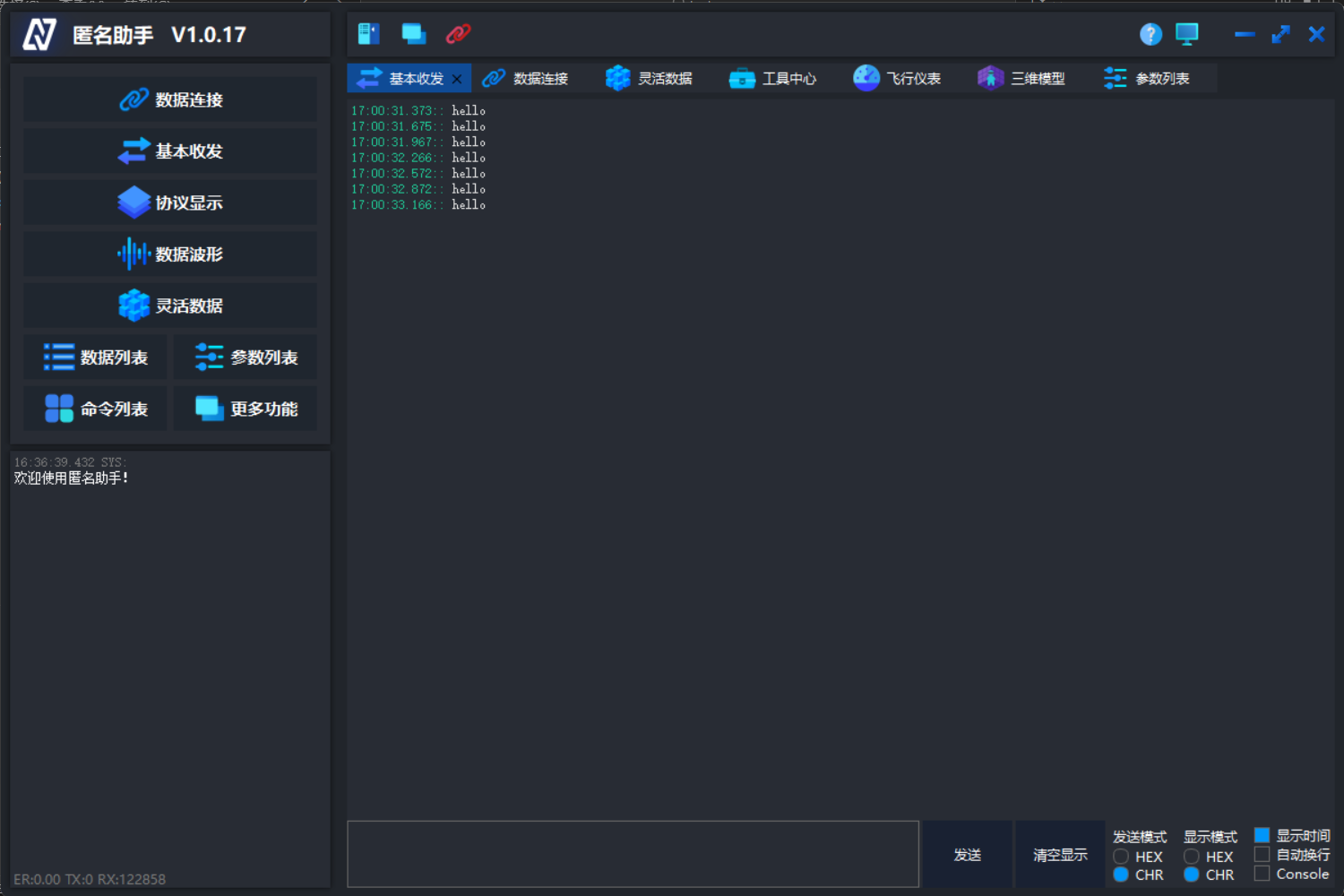The width and height of the screenshot is (1344, 896).
Task: Click the 发送 send button
Action: coord(967,854)
